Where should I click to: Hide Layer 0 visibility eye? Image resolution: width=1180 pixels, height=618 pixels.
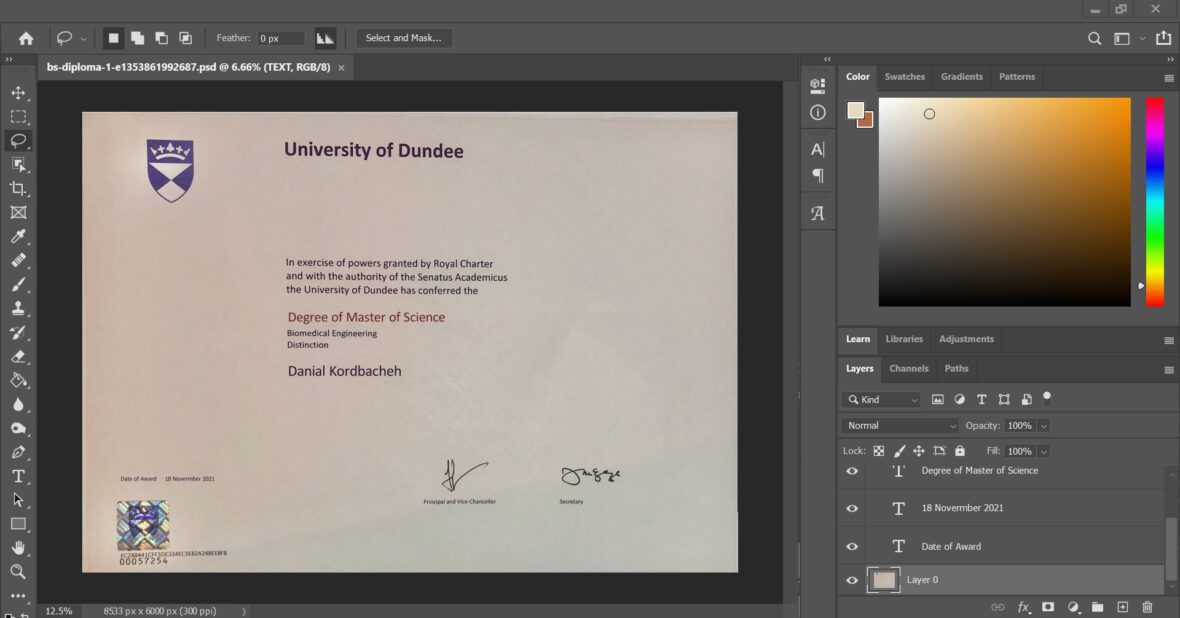point(852,580)
